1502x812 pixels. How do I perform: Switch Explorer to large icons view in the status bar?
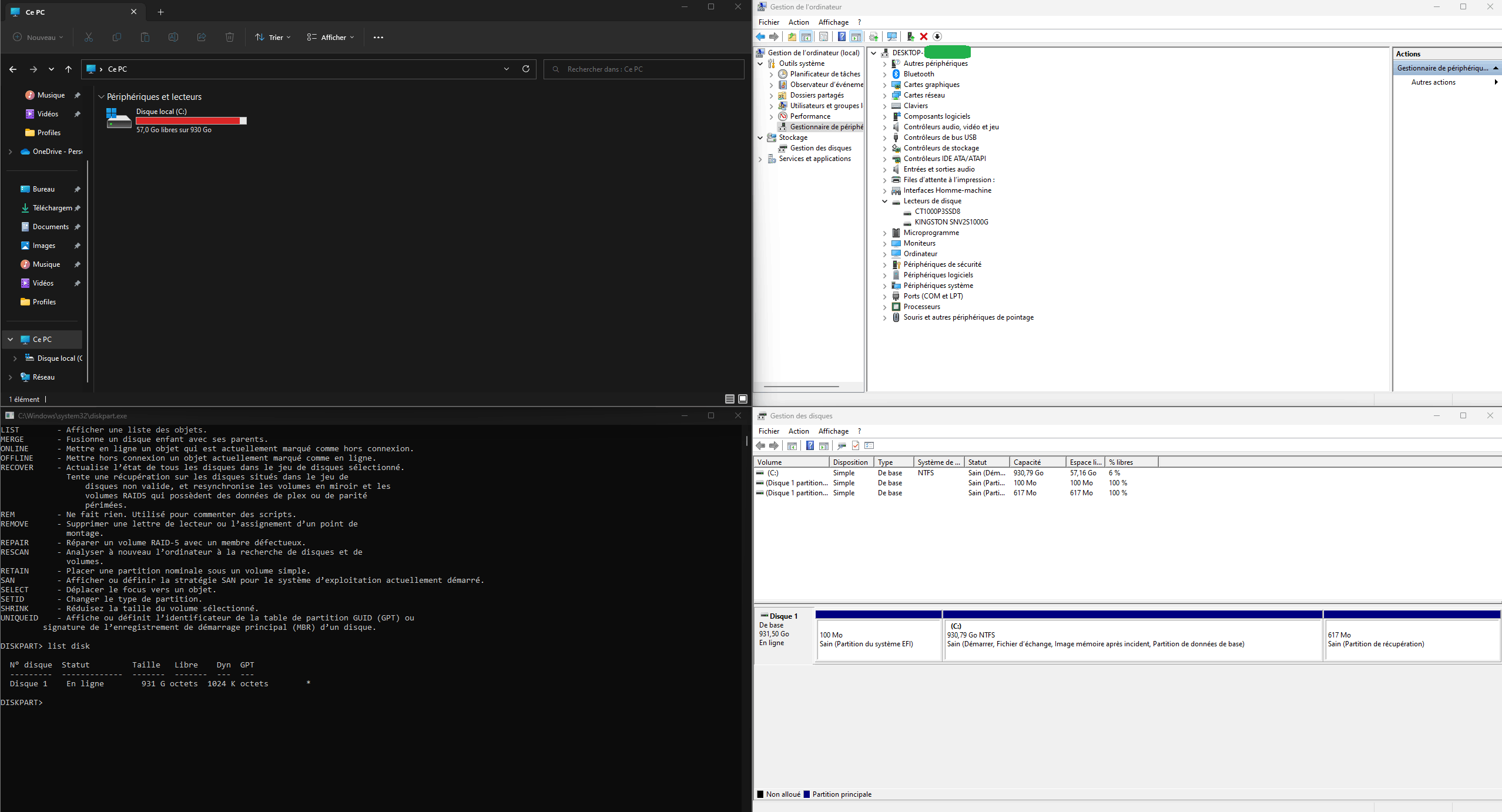click(x=743, y=399)
